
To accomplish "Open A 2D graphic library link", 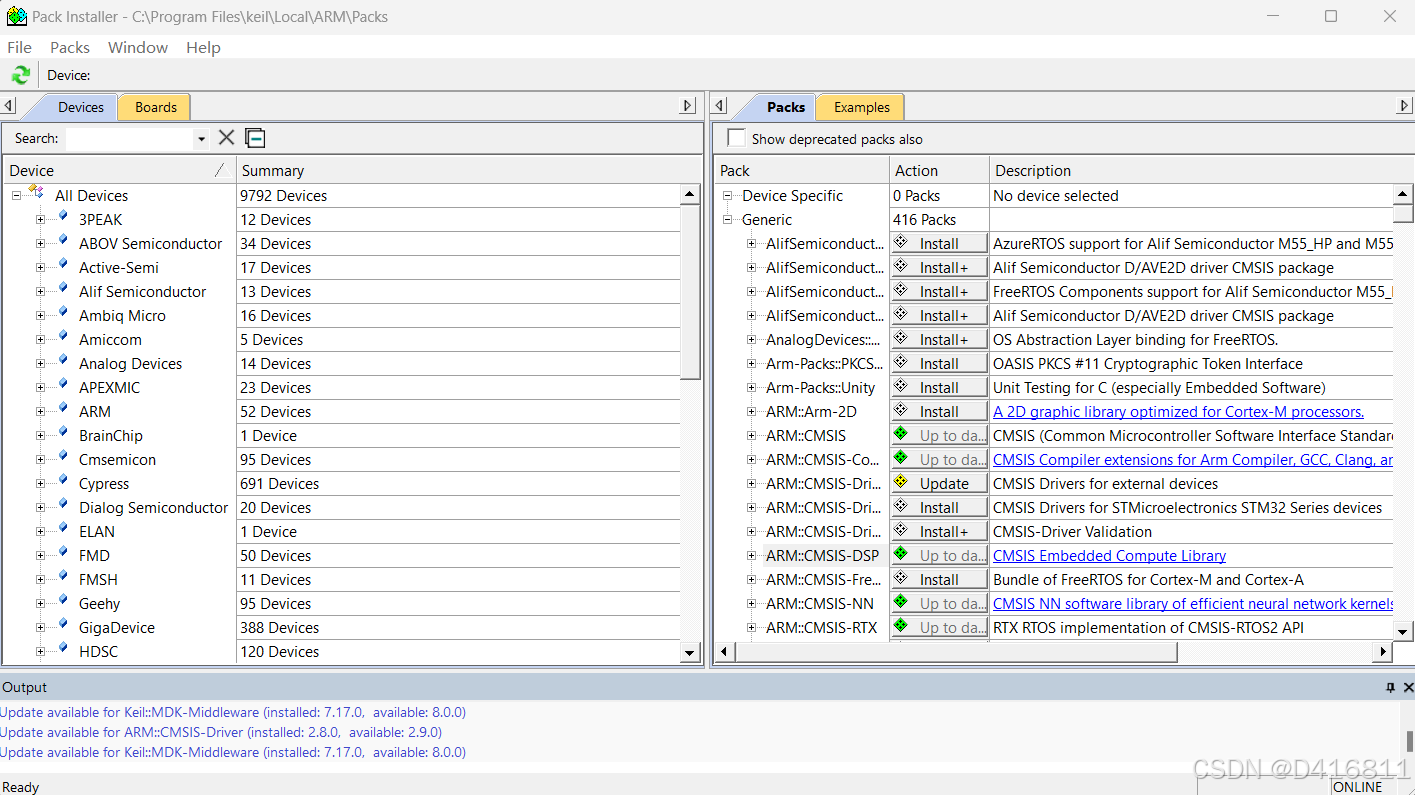I will pyautogui.click(x=1178, y=412).
